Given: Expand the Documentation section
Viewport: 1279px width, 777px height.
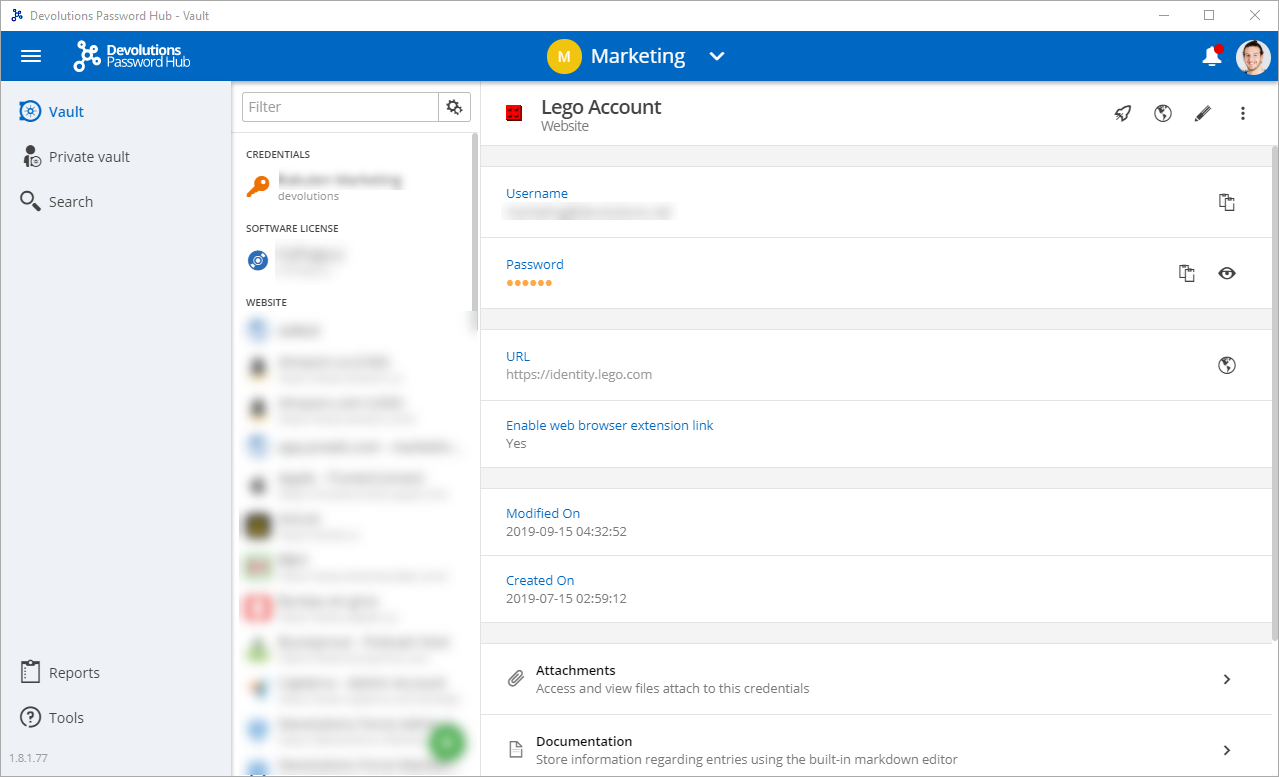Looking at the screenshot, I should [1227, 750].
